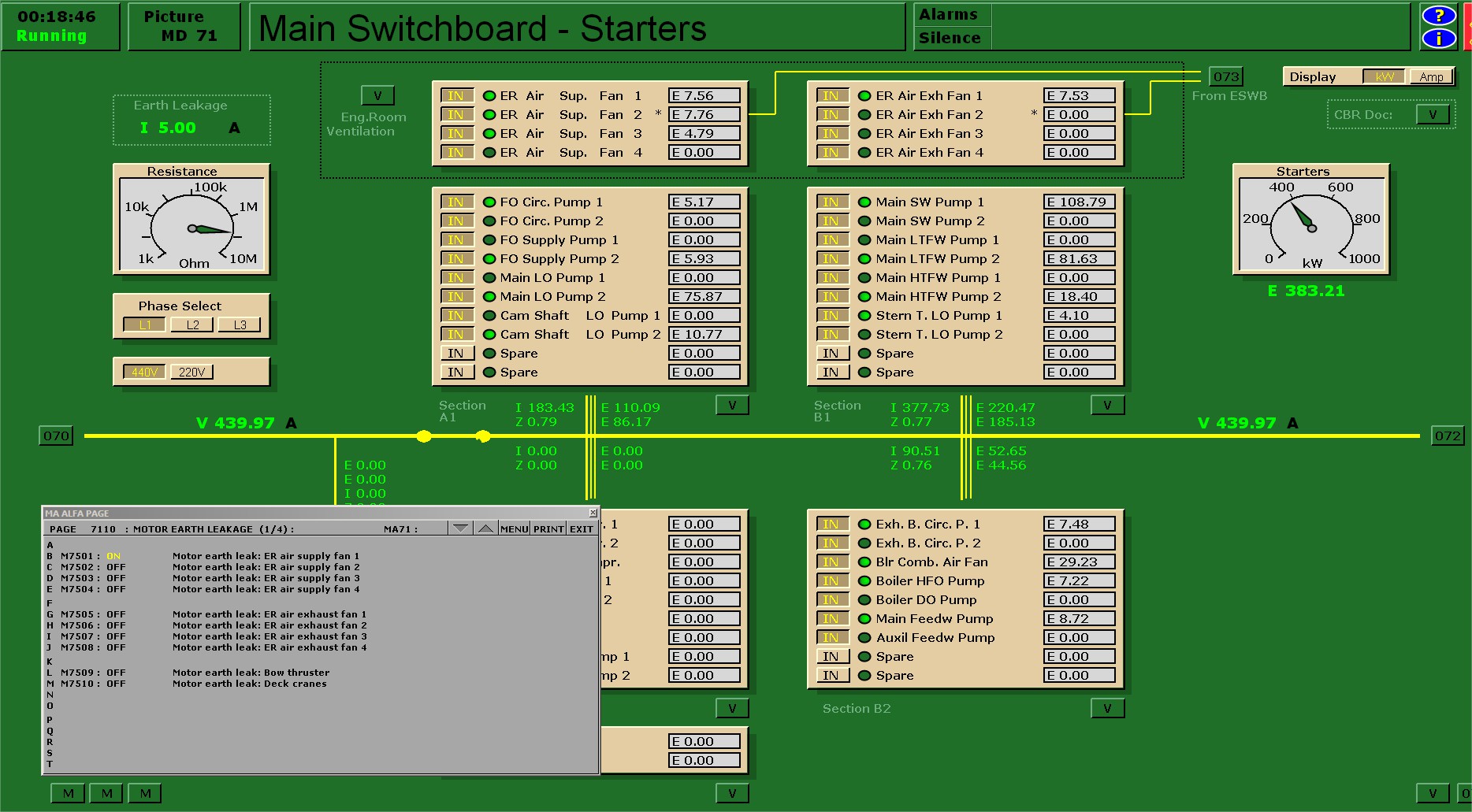Open the Picture MD 71 selector

[184, 26]
